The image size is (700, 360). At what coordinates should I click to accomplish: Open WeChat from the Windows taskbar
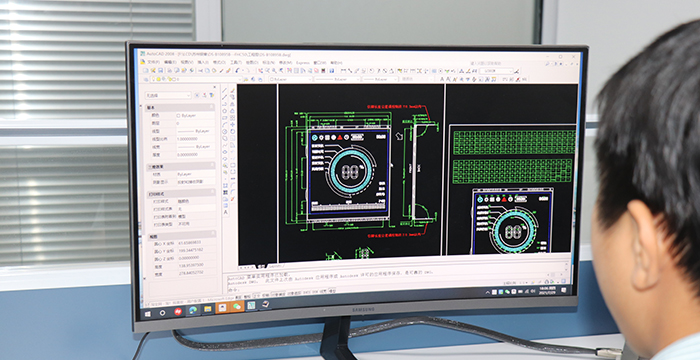[x=237, y=306]
